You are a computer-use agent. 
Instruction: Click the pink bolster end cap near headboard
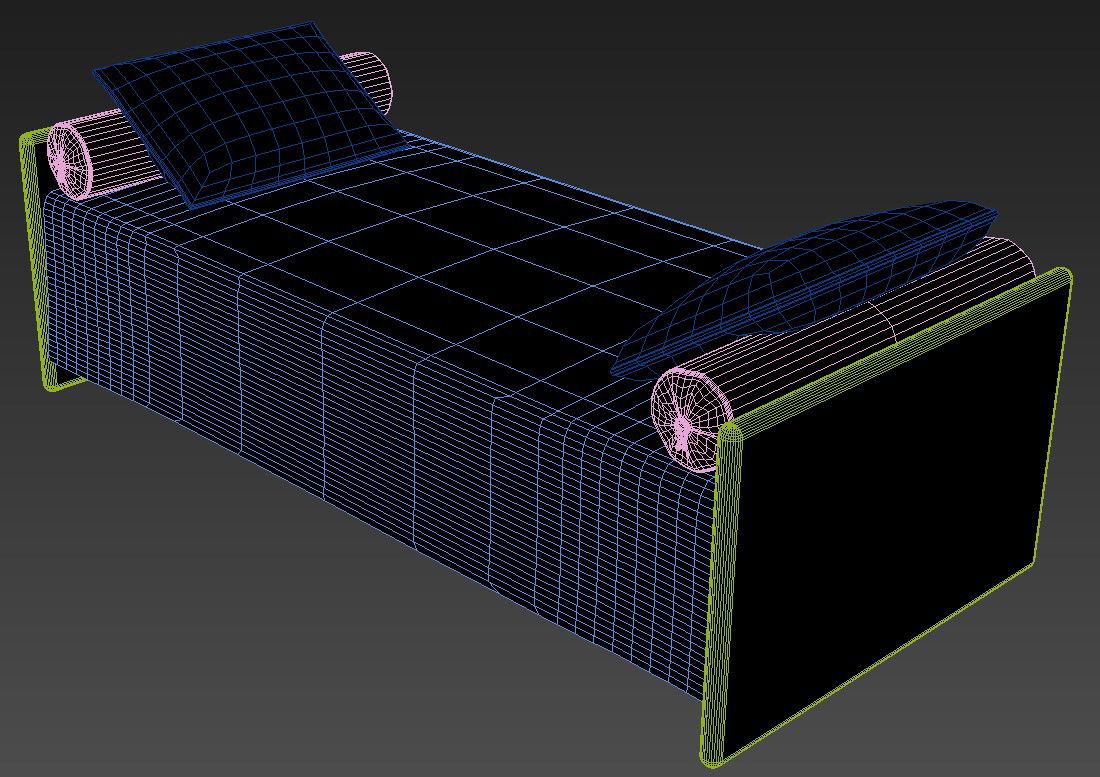click(69, 160)
